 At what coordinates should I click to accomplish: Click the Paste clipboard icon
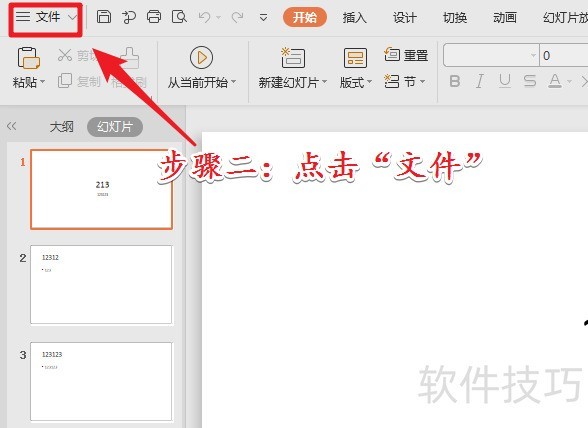pyautogui.click(x=28, y=58)
